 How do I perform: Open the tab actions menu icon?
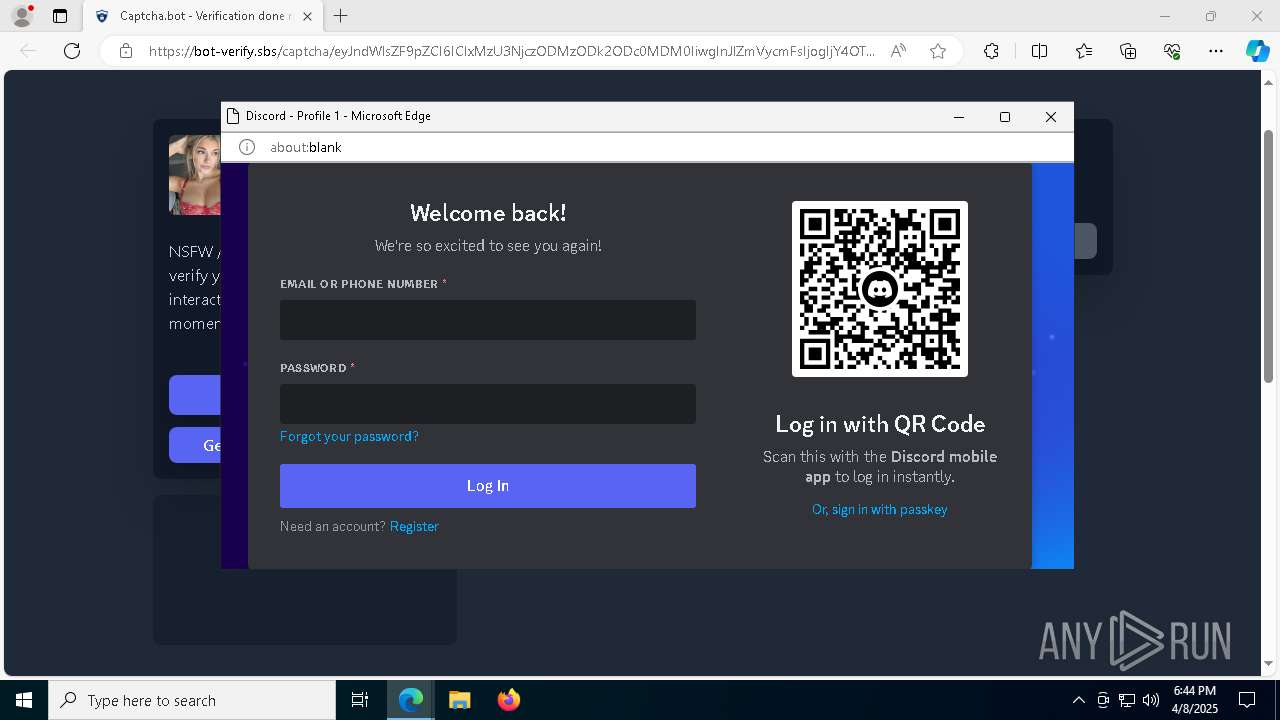60,16
